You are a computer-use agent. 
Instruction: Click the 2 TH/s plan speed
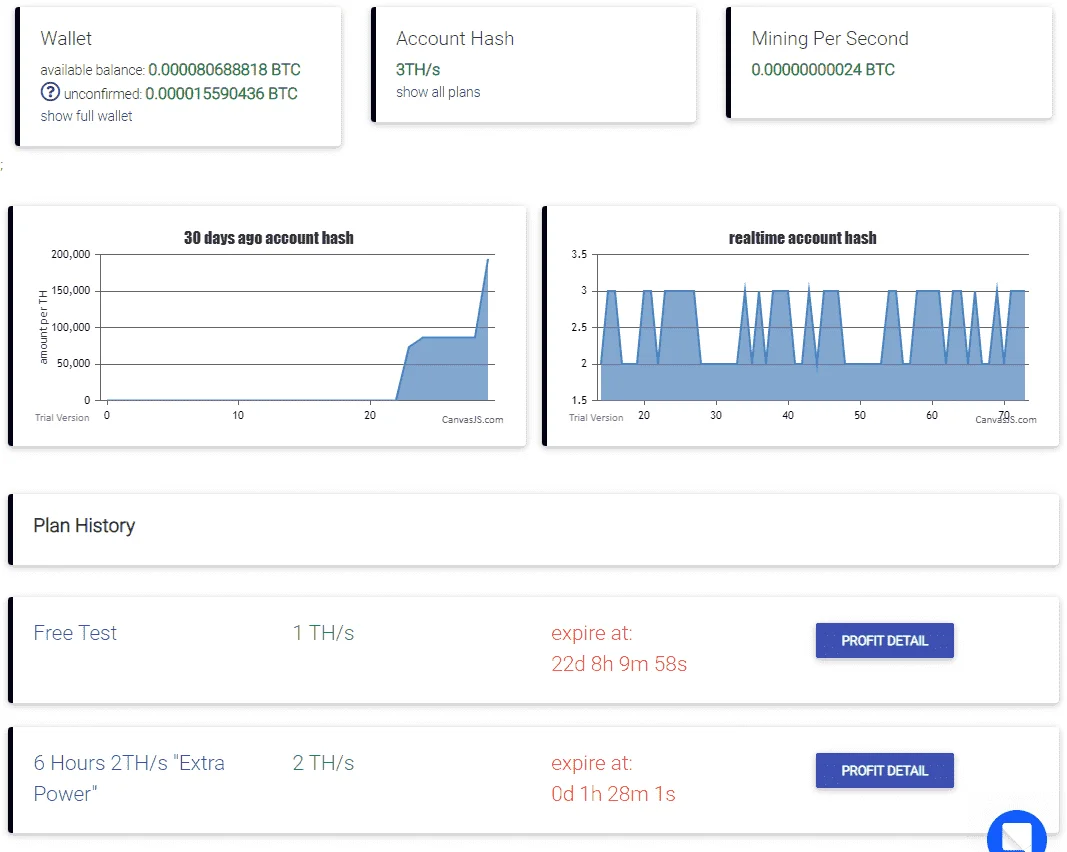point(323,763)
